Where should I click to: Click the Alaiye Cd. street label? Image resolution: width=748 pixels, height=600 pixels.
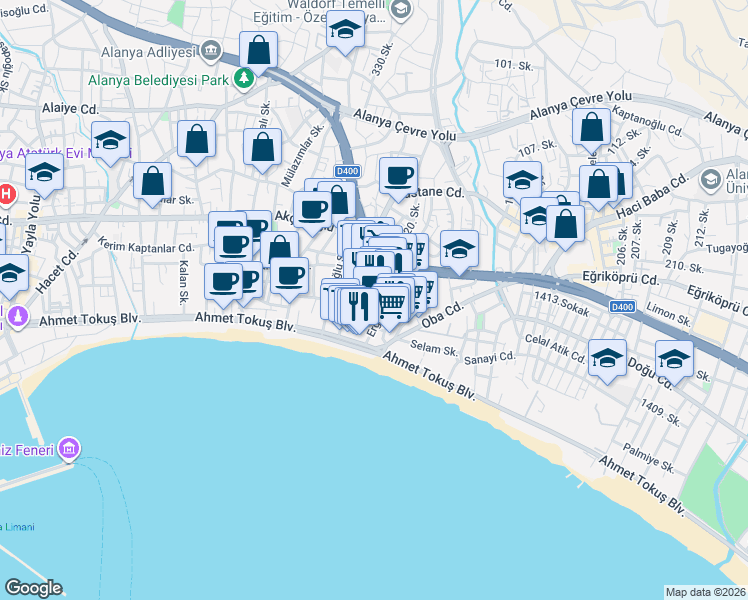coord(70,109)
